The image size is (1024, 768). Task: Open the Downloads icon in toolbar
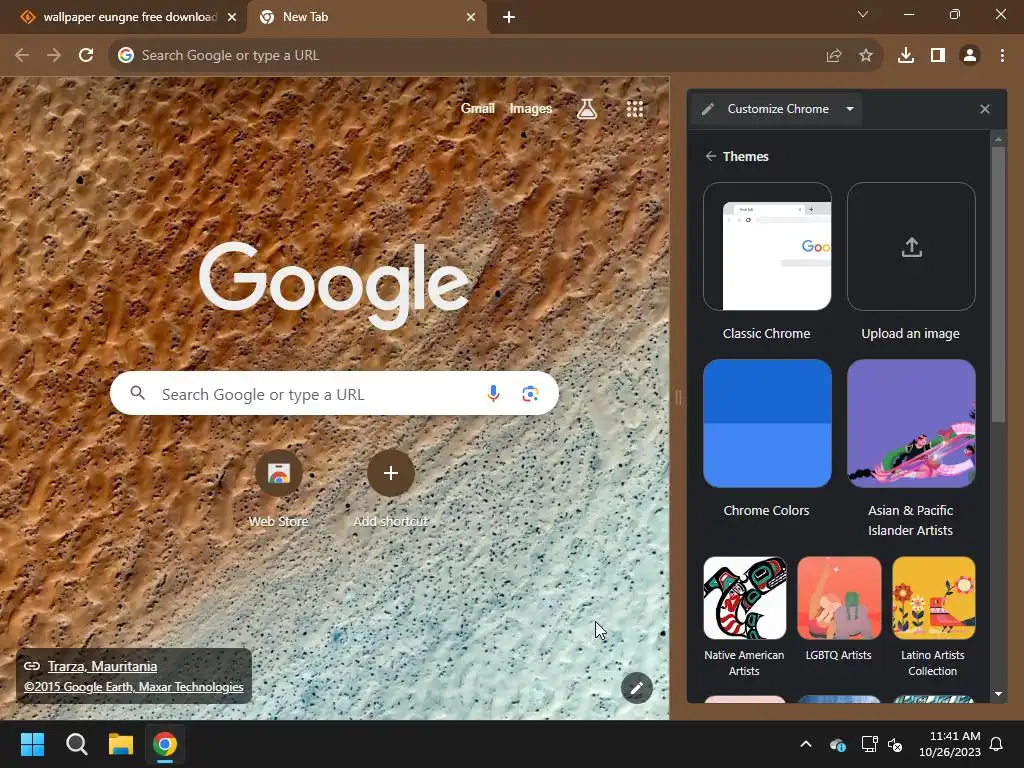(x=906, y=56)
